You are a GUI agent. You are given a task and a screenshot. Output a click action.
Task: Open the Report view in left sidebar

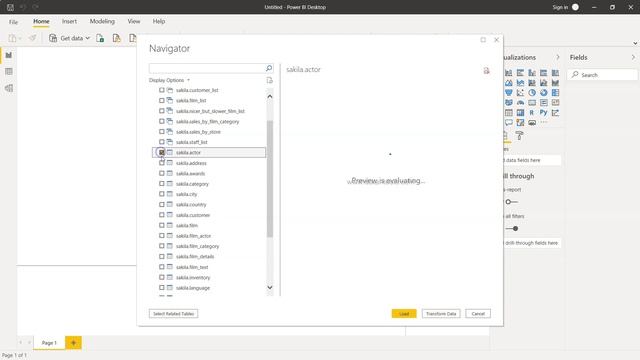tap(9, 55)
